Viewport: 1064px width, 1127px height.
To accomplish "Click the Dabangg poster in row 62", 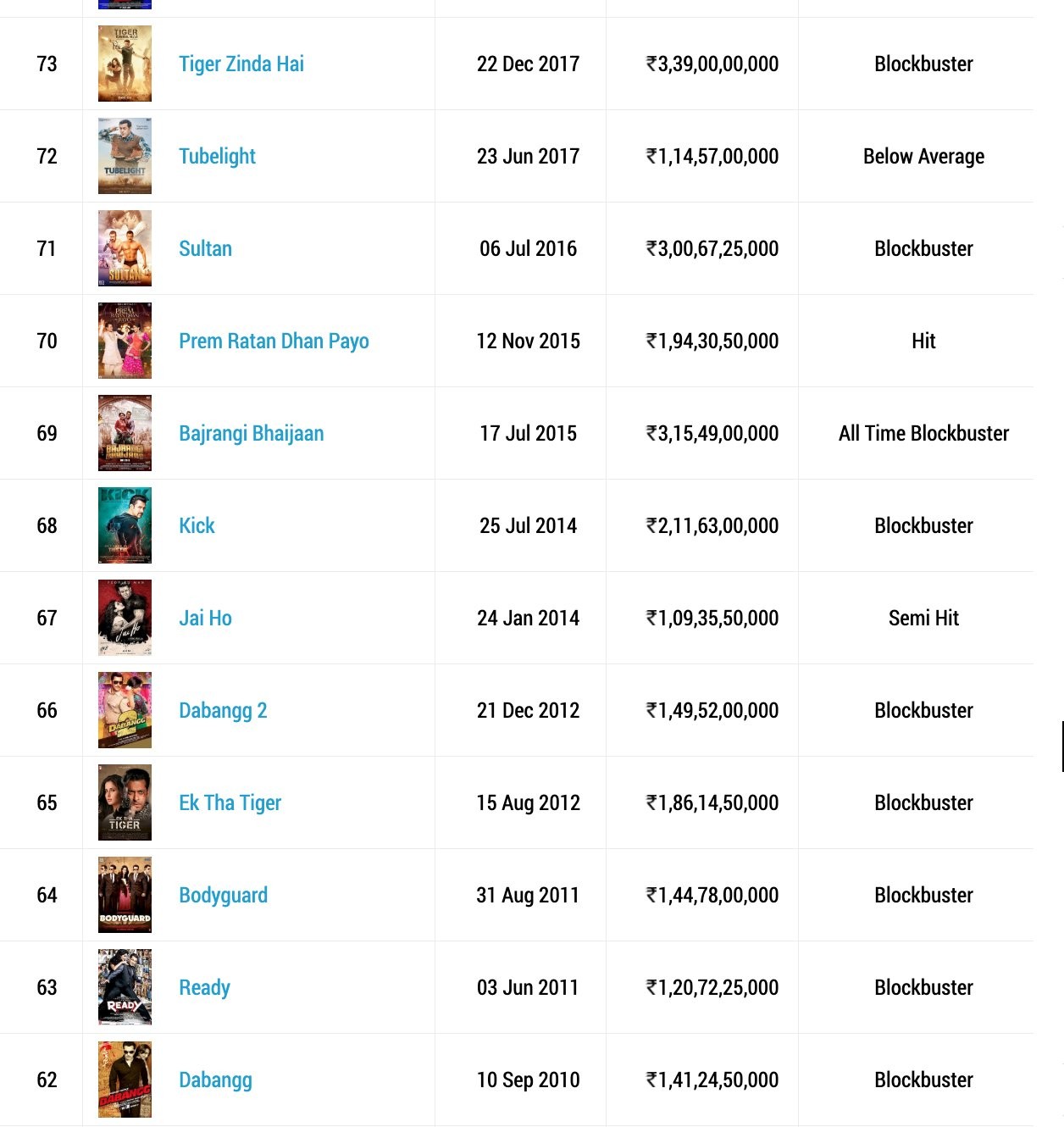I will (x=125, y=1080).
